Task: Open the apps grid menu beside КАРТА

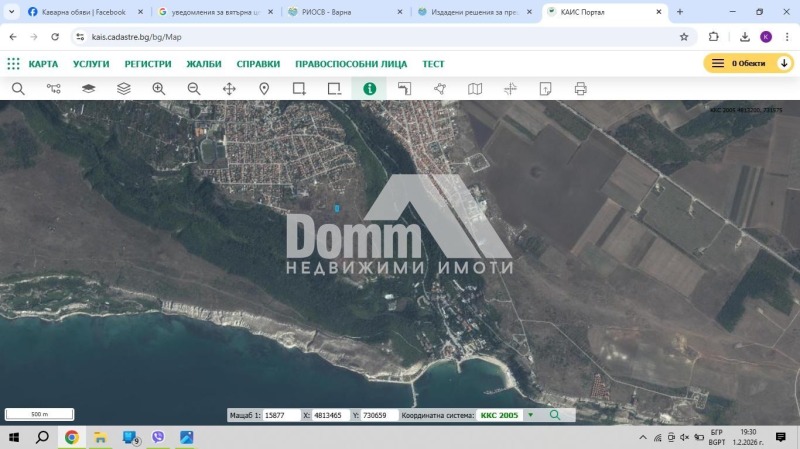Action: point(13,63)
